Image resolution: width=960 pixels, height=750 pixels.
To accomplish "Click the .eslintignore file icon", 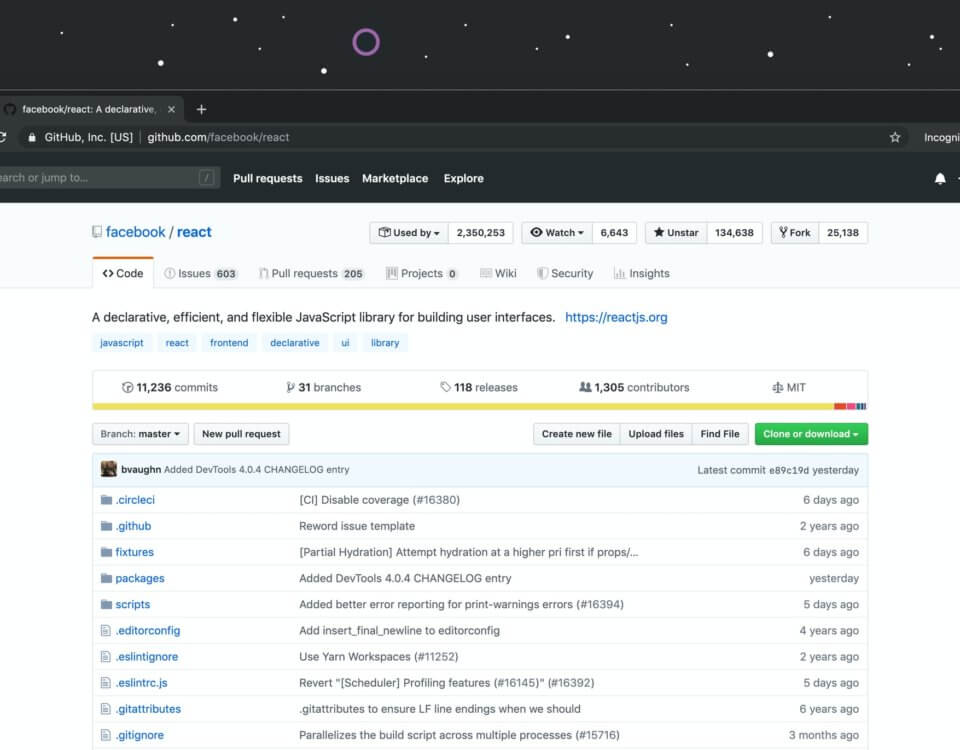I will pos(105,657).
